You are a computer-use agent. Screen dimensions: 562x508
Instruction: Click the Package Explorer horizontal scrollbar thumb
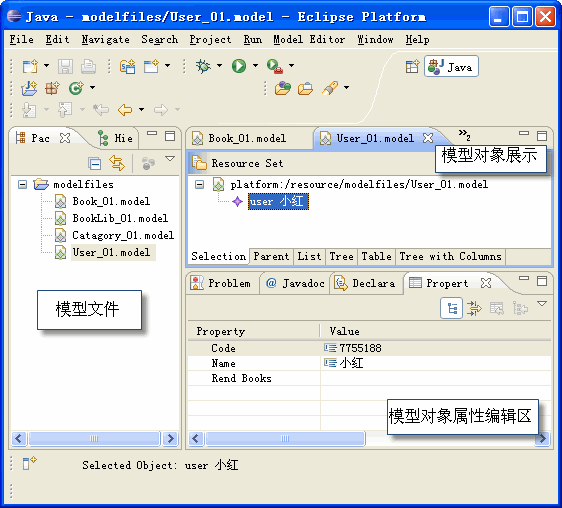coord(94,438)
